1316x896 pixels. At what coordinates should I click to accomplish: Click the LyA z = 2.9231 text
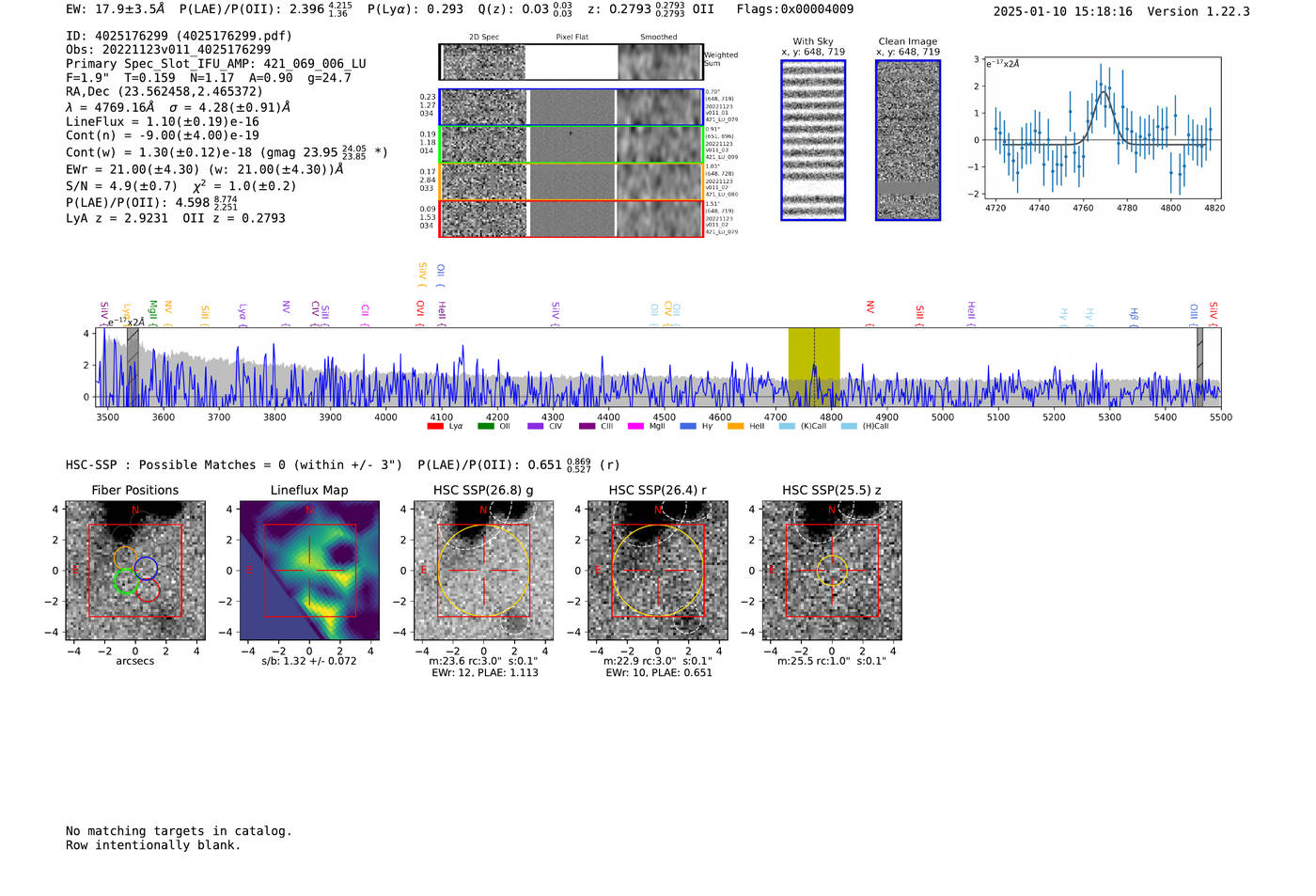(117, 218)
